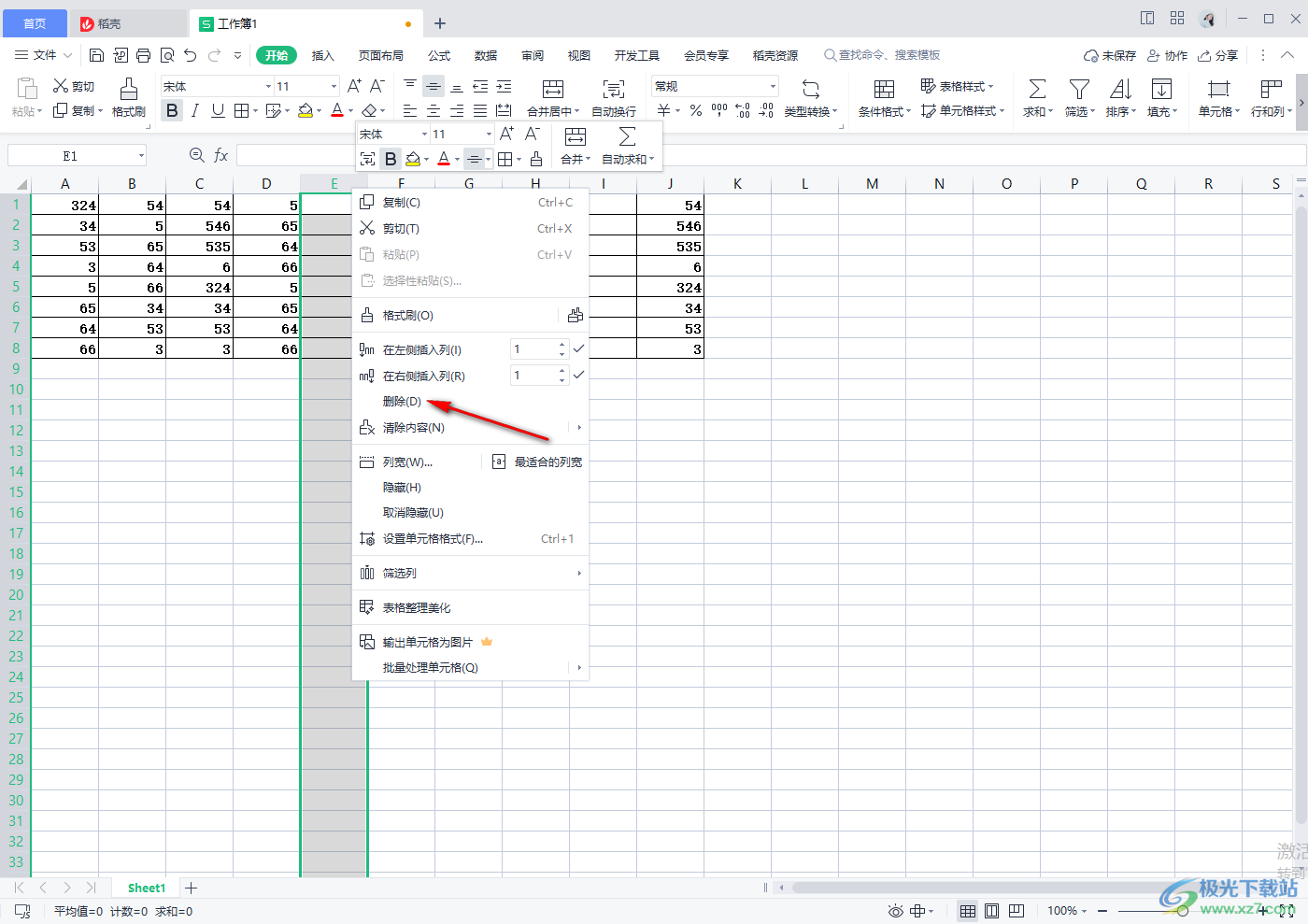Click the fx insert function icon
Viewport: 1308px width, 924px height.
point(221,155)
